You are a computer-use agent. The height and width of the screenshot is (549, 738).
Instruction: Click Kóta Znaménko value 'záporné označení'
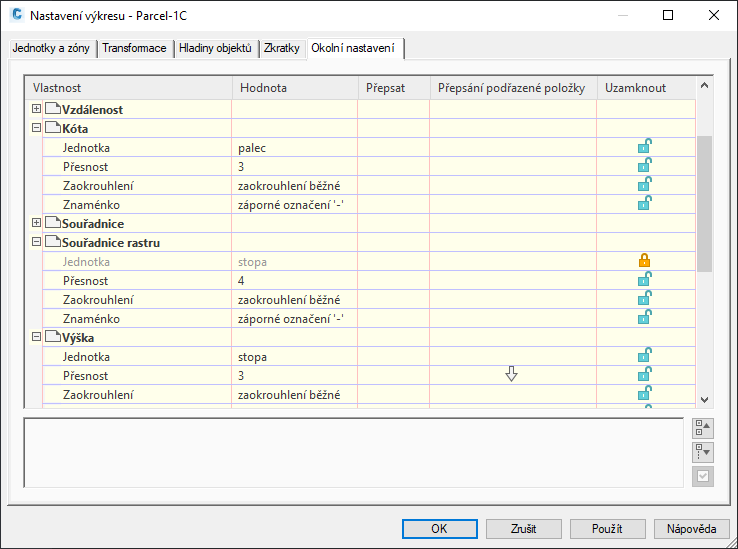tap(291, 205)
